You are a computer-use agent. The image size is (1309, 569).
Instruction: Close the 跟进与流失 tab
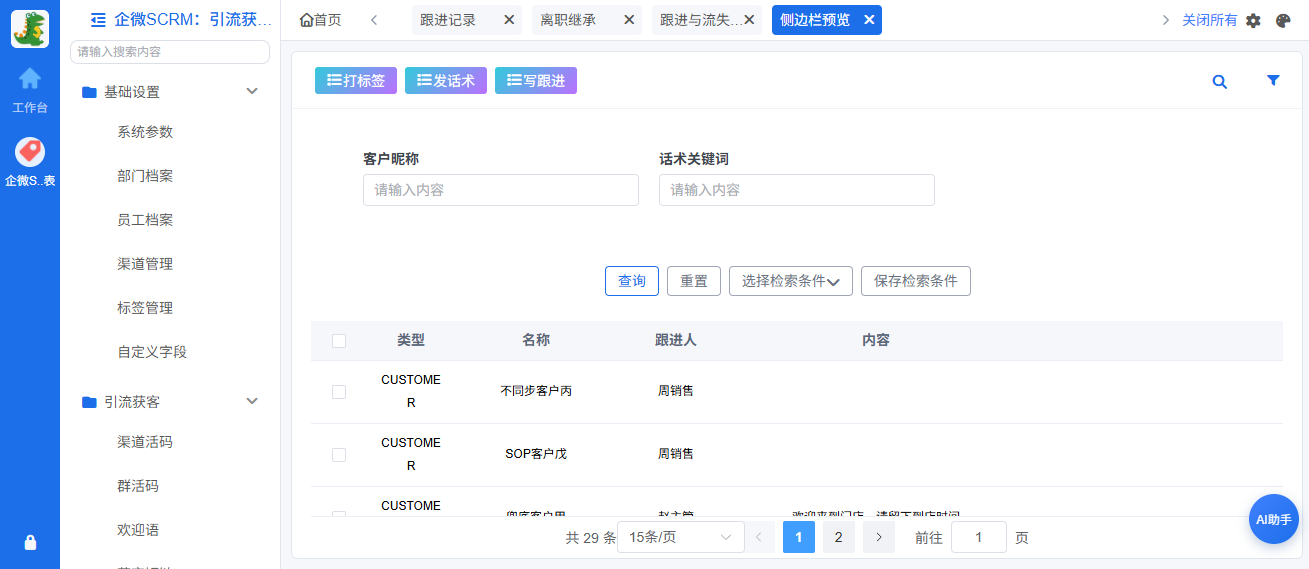point(748,19)
